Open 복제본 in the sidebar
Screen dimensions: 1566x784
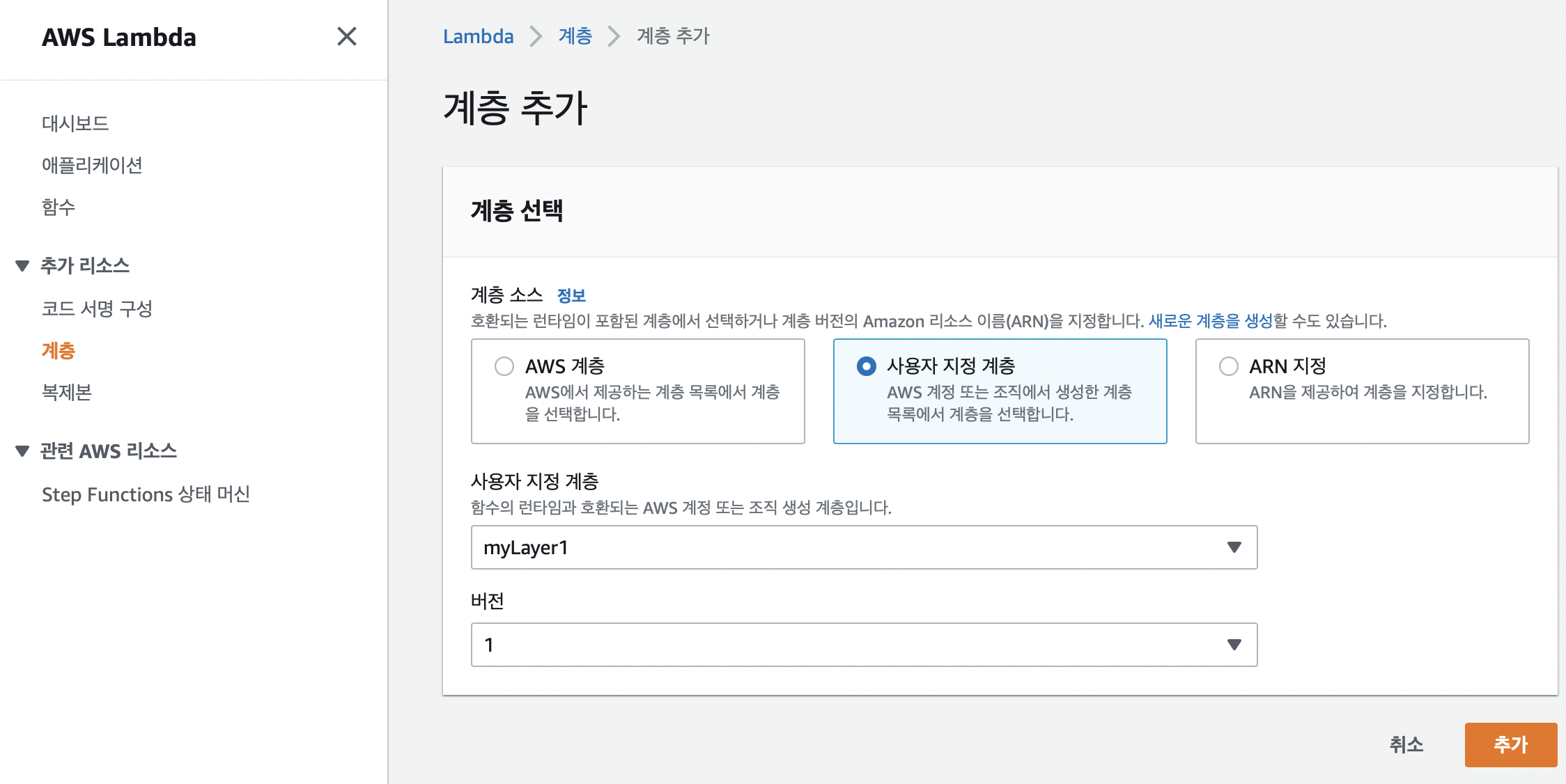click(67, 392)
